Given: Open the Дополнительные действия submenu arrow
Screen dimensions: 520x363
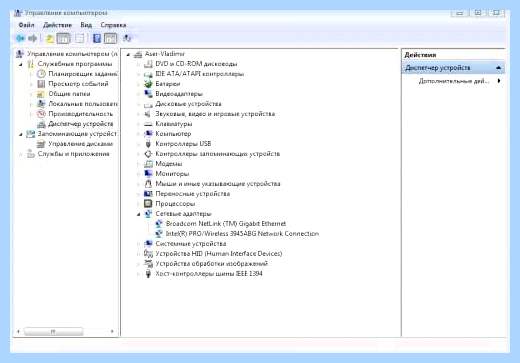Looking at the screenshot, I should [x=499, y=81].
